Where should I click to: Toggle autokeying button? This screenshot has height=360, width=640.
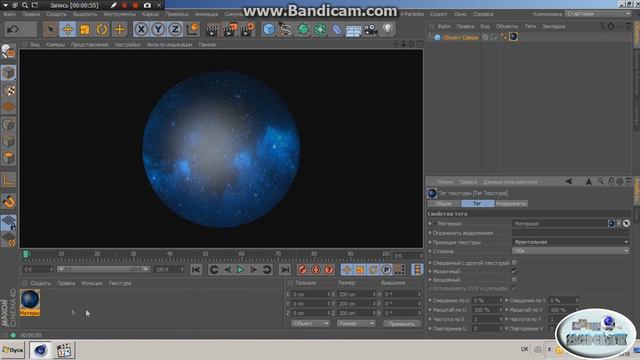point(316,269)
